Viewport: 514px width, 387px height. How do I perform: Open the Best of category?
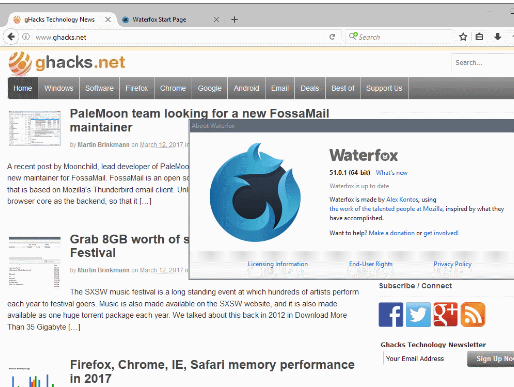click(343, 88)
